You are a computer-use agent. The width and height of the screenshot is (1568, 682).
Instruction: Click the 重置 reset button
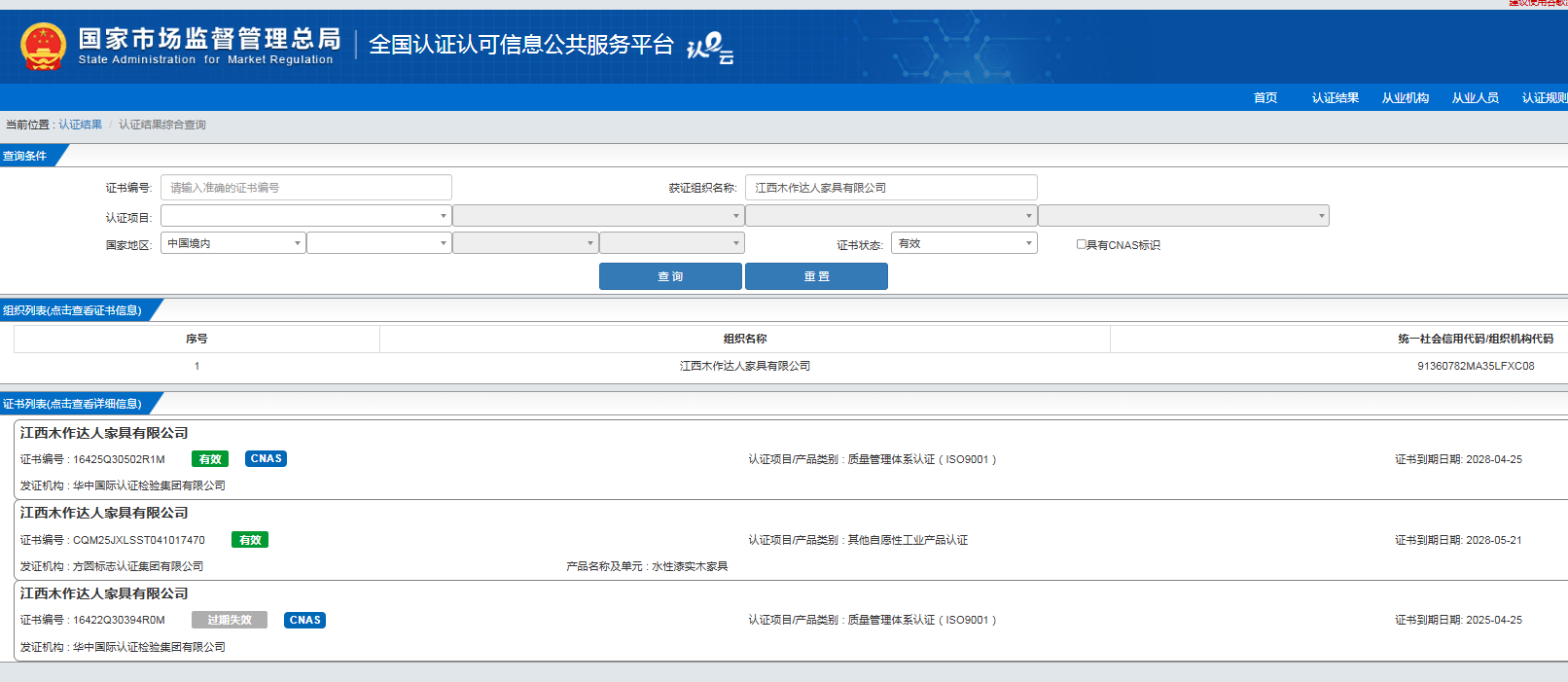click(816, 276)
